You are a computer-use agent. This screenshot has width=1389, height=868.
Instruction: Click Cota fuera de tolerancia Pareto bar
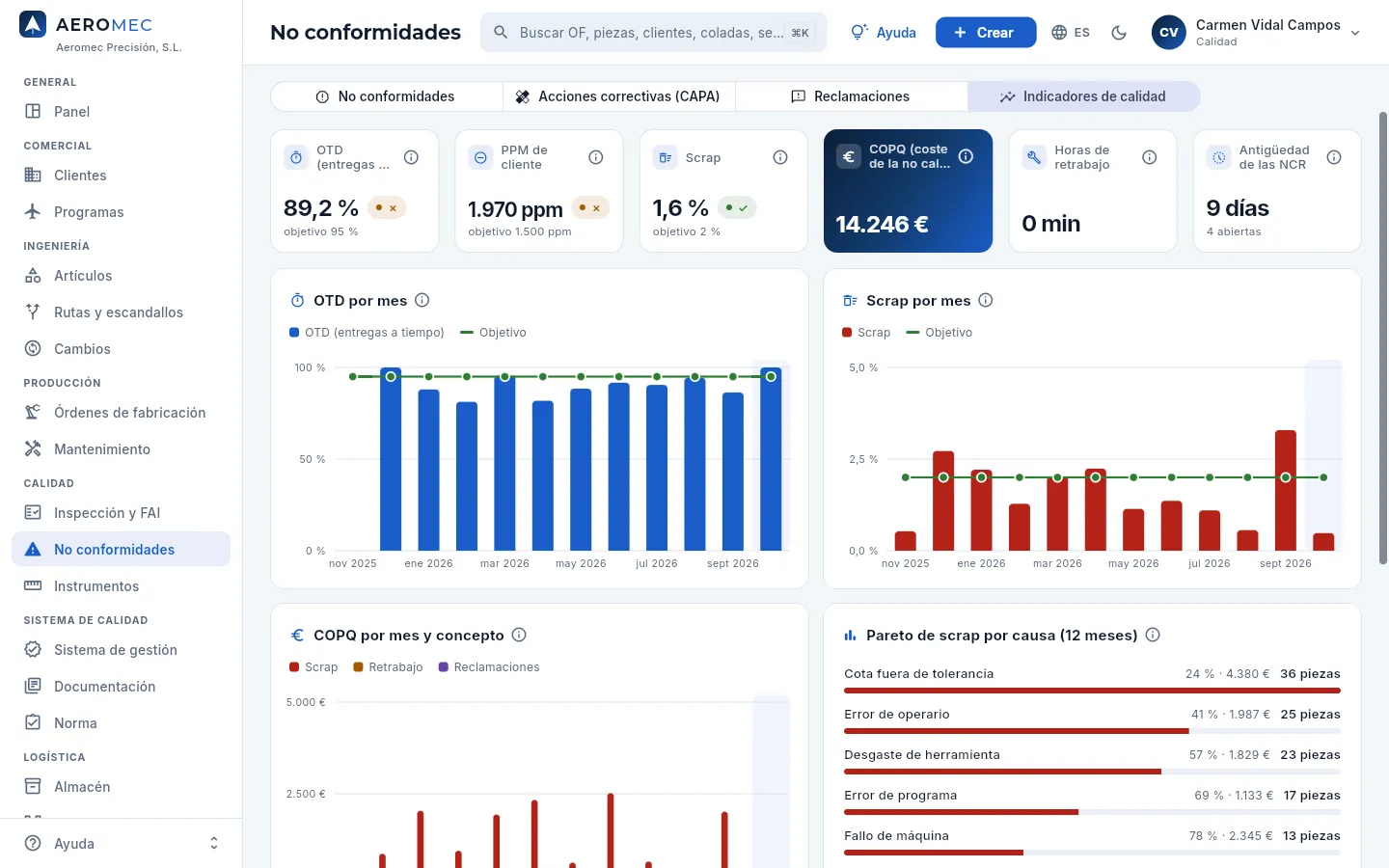(1092, 691)
